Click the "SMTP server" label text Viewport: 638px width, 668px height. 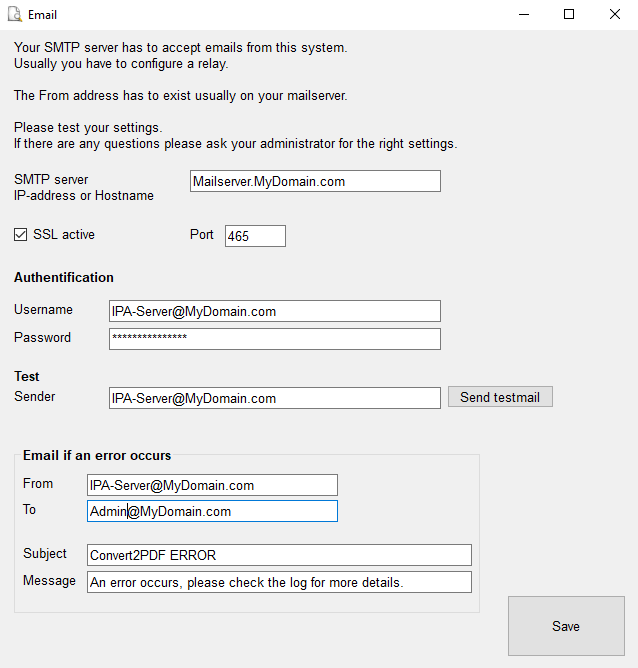coord(51,180)
